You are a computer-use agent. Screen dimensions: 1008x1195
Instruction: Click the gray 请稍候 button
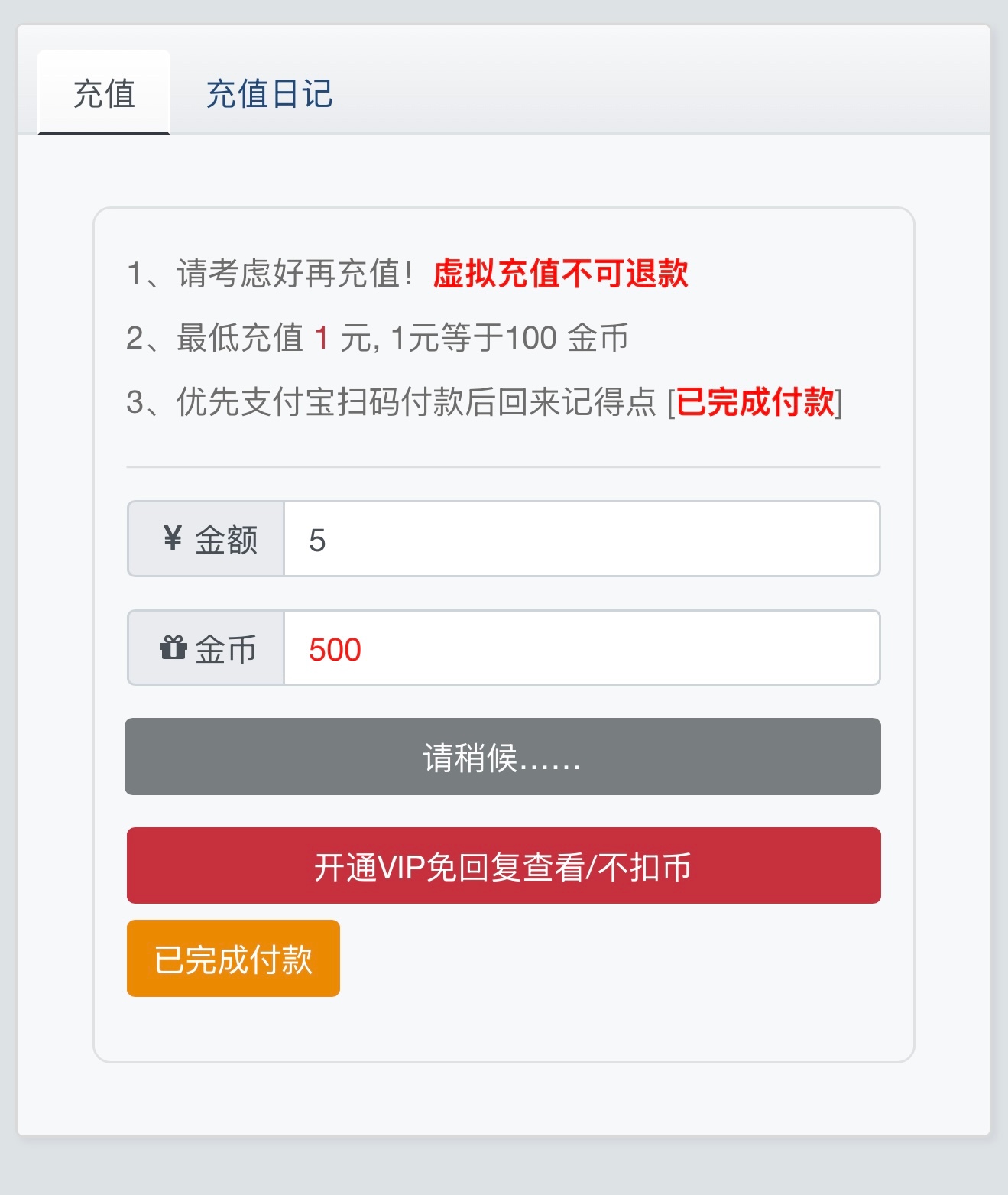coord(503,757)
